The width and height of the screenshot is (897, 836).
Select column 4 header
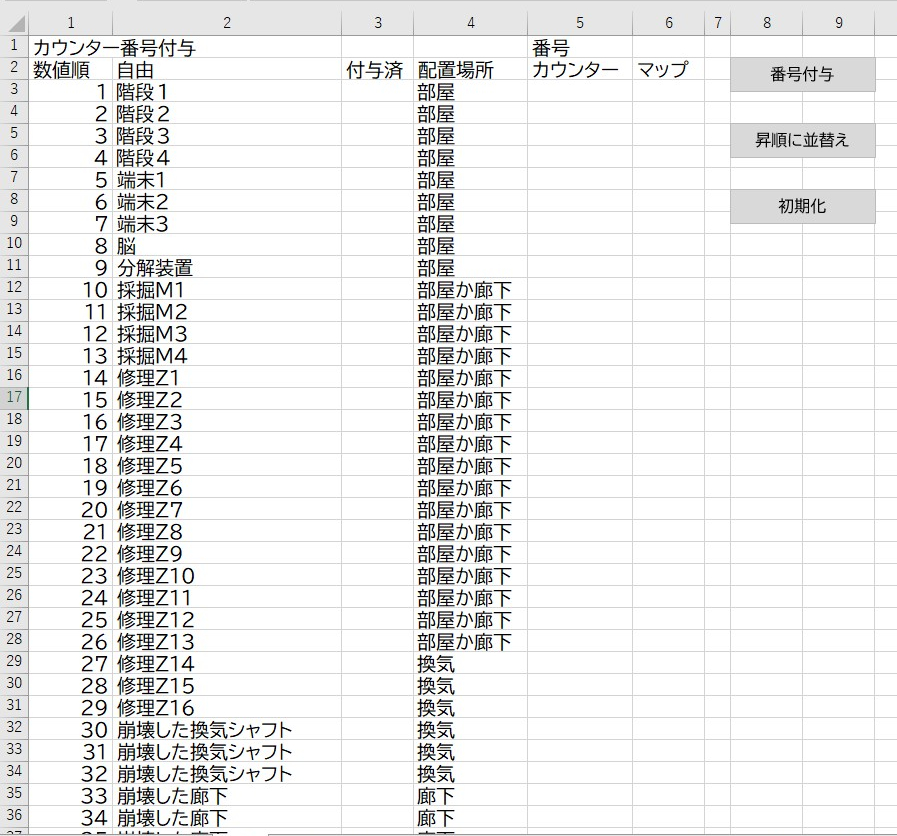coord(470,22)
